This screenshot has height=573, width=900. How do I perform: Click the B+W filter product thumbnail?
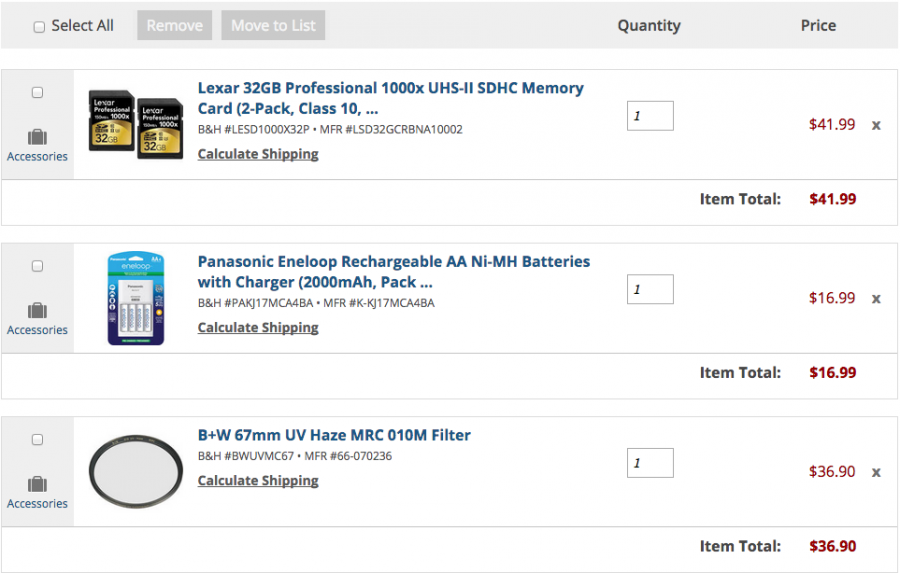click(x=135, y=472)
